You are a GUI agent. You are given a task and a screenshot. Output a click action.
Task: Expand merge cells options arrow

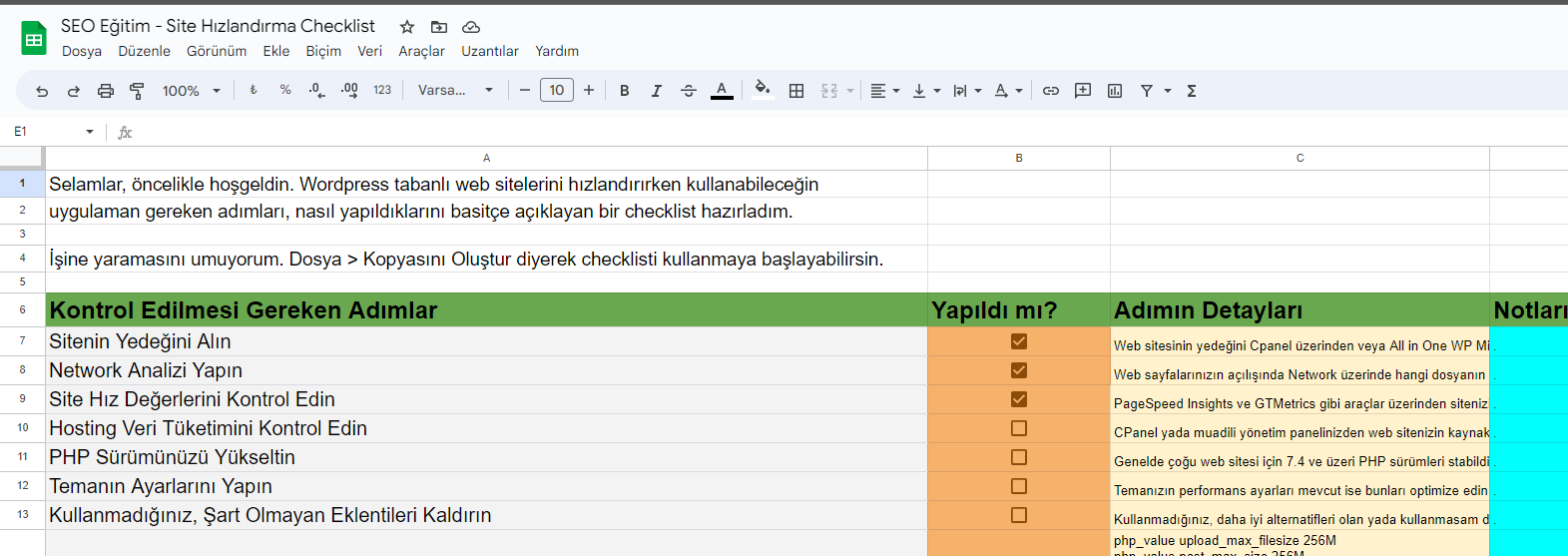(850, 91)
